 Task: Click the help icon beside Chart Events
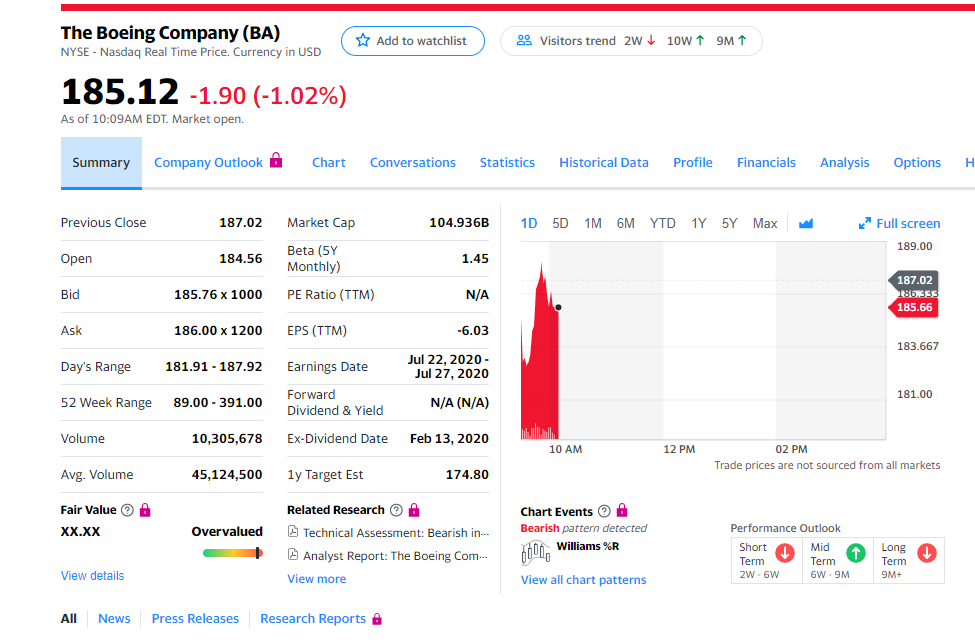[604, 511]
